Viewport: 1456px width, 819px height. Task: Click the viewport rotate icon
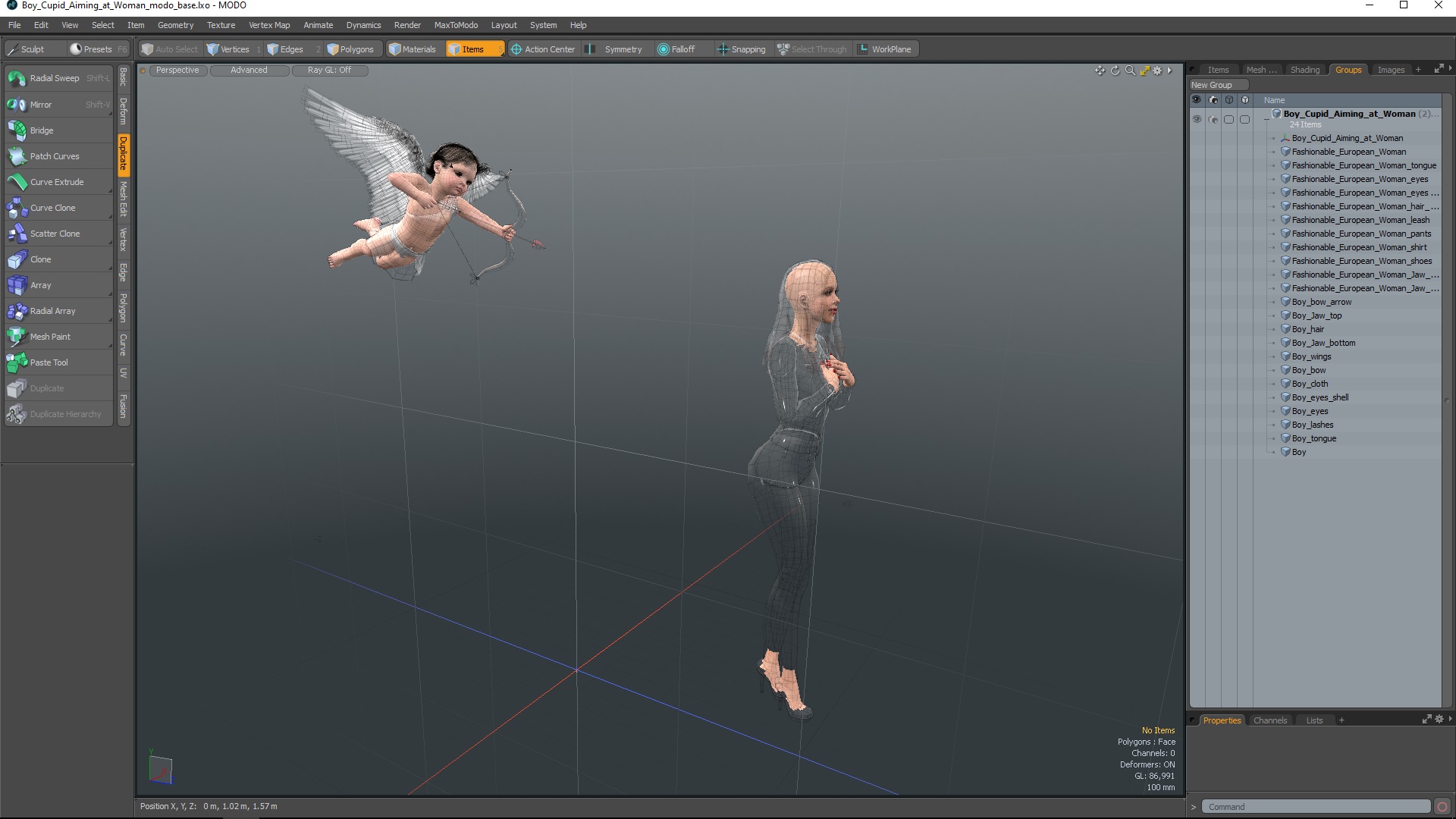click(x=1116, y=71)
